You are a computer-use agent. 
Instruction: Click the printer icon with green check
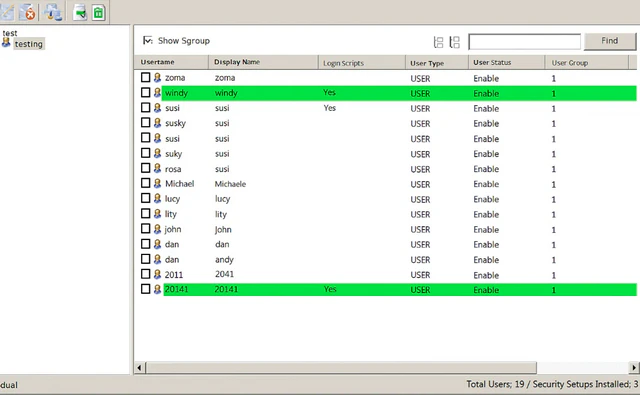point(80,12)
